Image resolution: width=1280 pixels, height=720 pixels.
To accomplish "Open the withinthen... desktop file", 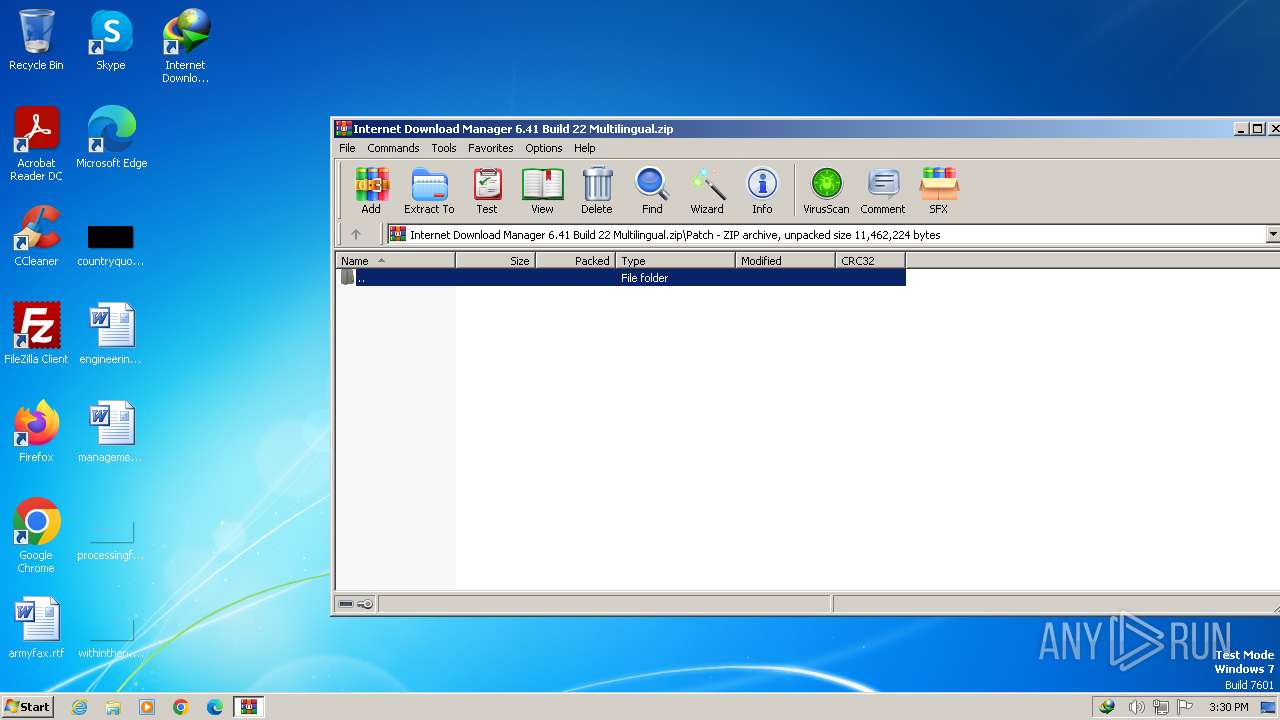I will tap(110, 638).
